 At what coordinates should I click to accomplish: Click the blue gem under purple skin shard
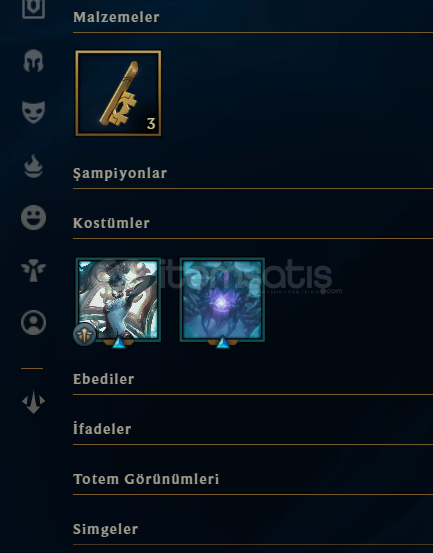point(222,343)
